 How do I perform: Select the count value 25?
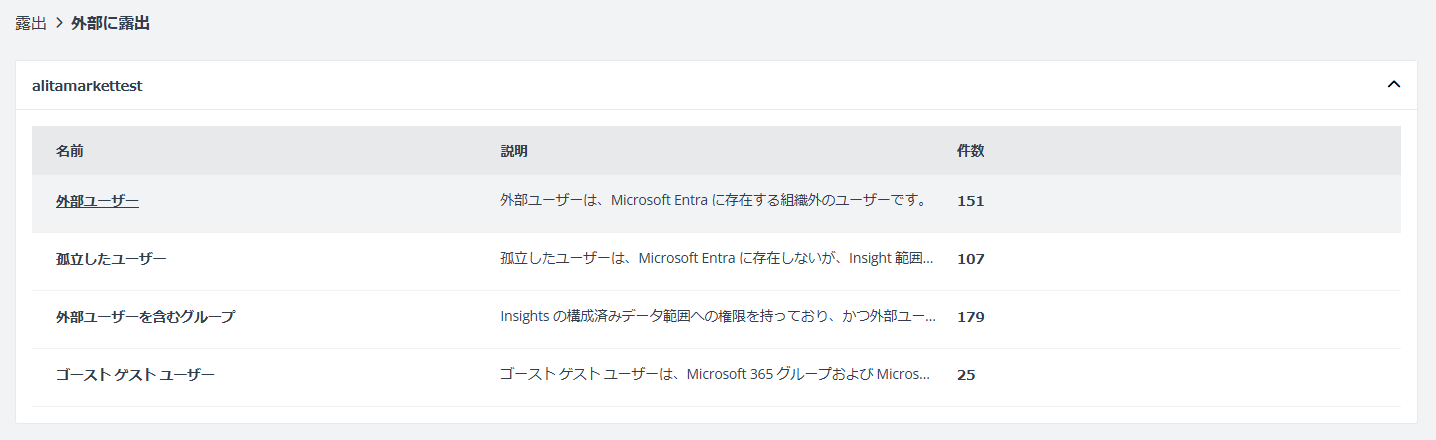point(966,375)
